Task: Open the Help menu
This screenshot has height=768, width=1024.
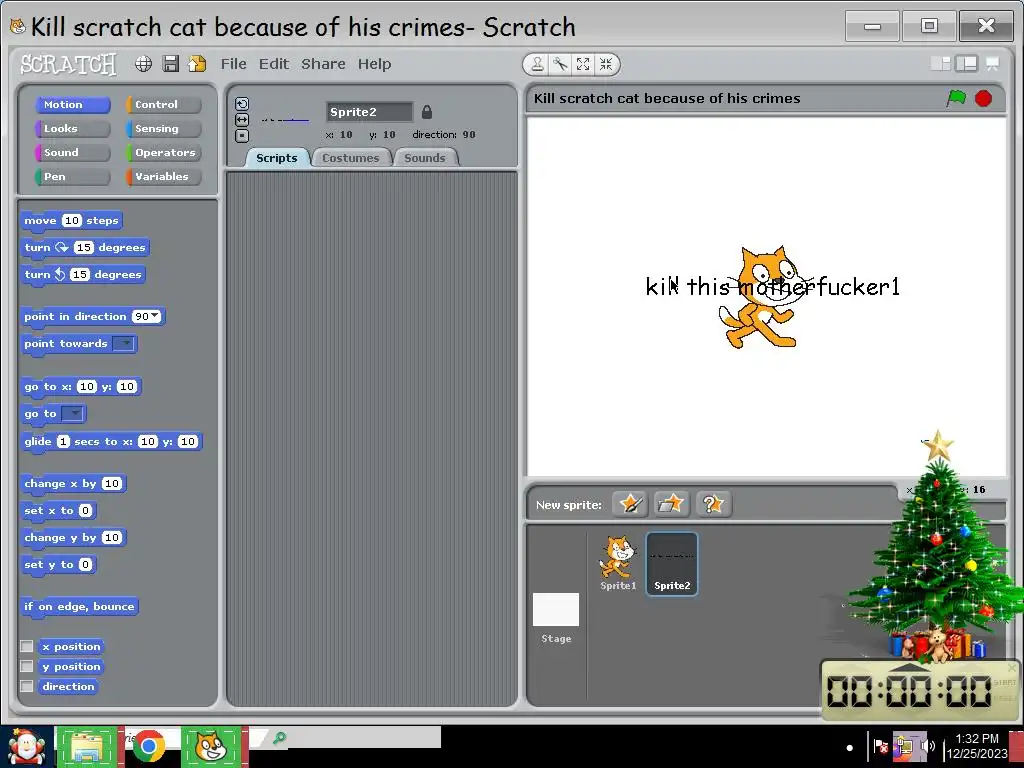Action: [x=374, y=64]
